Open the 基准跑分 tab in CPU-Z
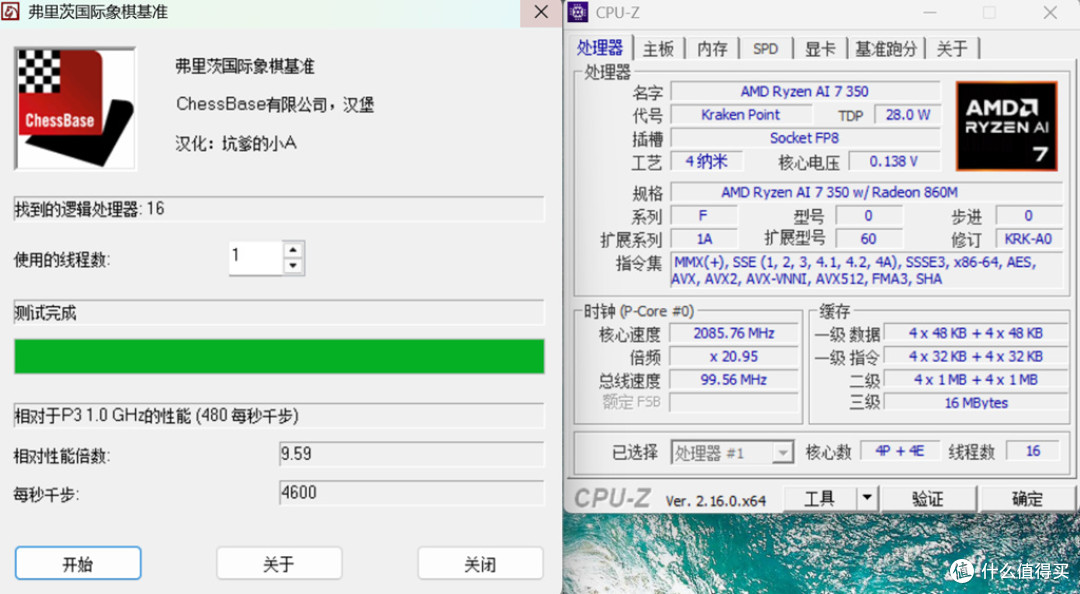This screenshot has width=1080, height=594. [x=886, y=49]
